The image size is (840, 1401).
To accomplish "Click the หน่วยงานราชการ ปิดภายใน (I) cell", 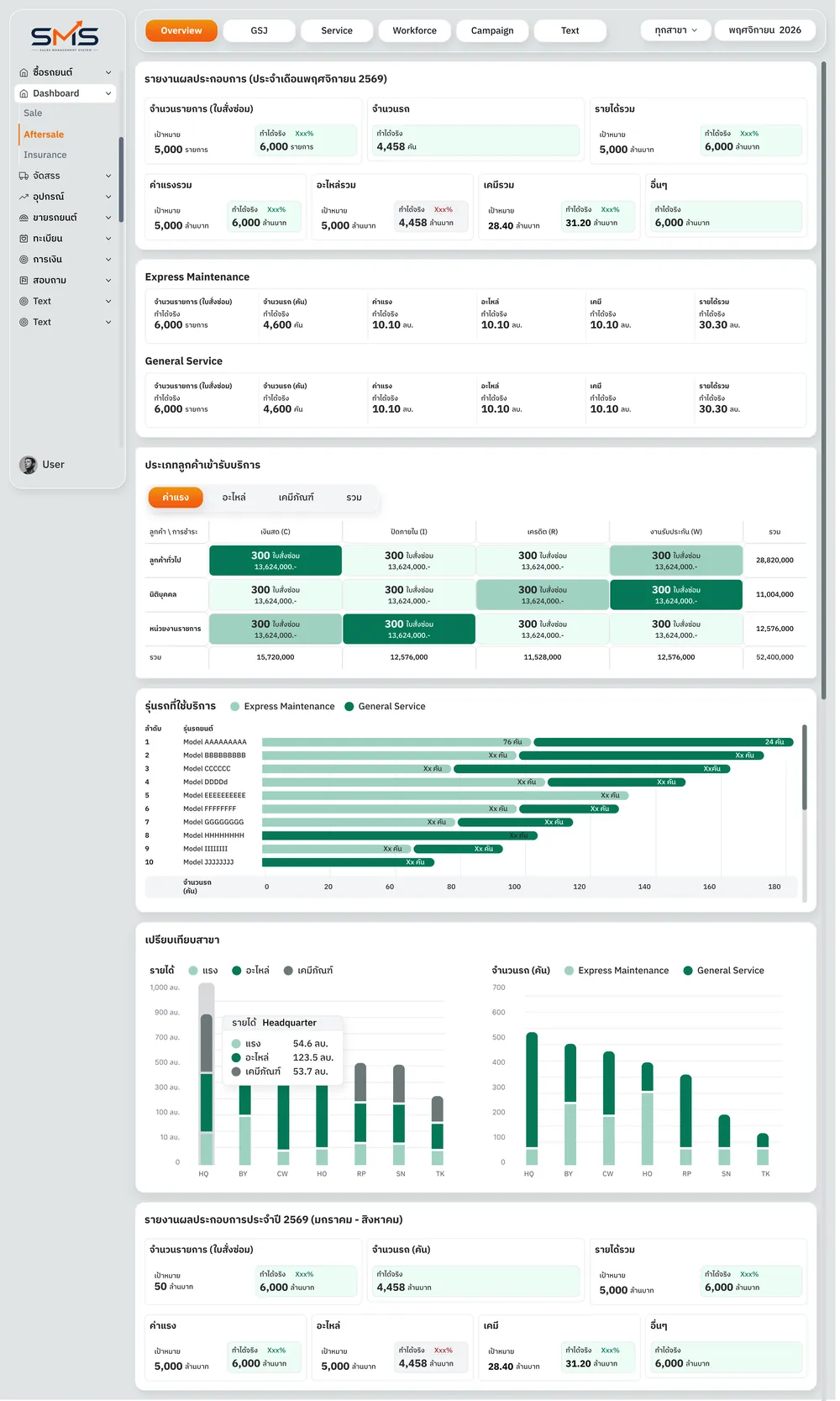I will [409, 629].
